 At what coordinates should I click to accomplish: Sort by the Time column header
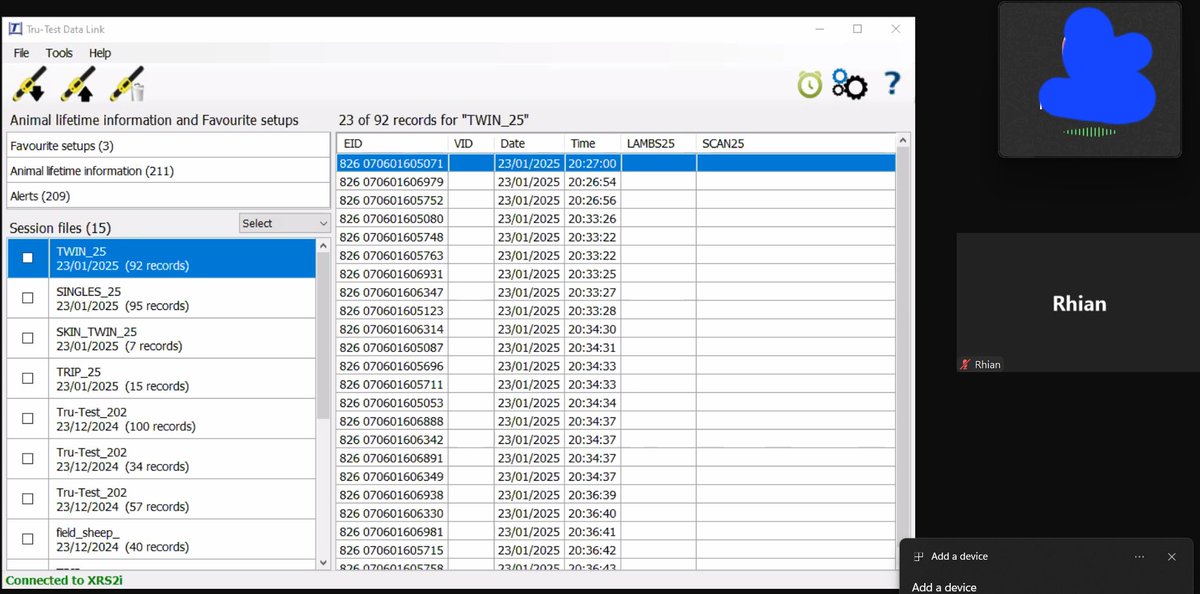(592, 144)
